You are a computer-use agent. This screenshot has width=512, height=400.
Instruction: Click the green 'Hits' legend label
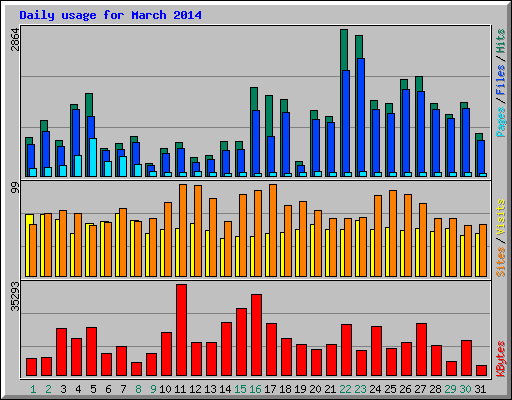(501, 41)
